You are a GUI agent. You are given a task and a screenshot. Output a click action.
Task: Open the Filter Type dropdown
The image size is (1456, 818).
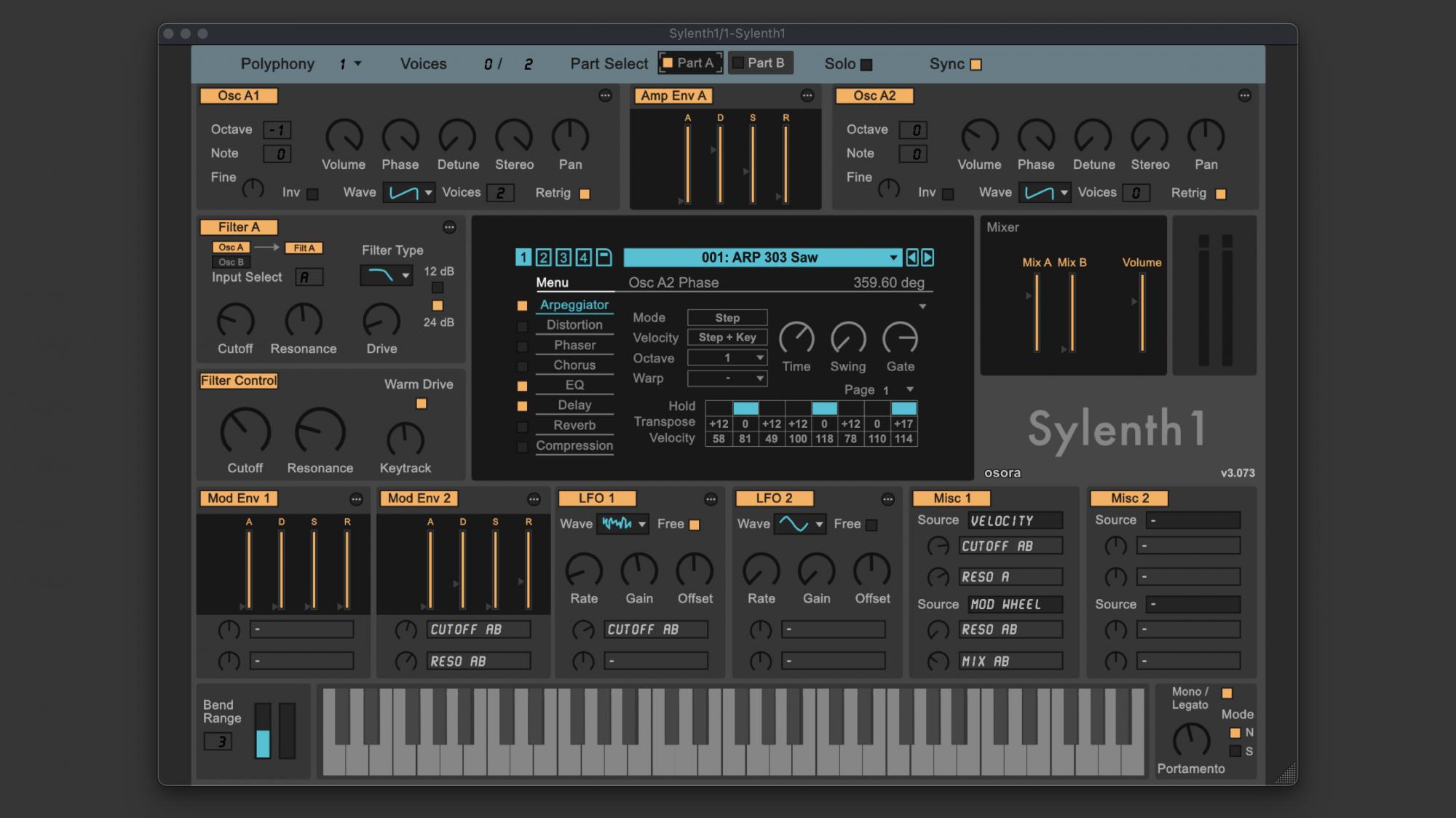tap(387, 275)
